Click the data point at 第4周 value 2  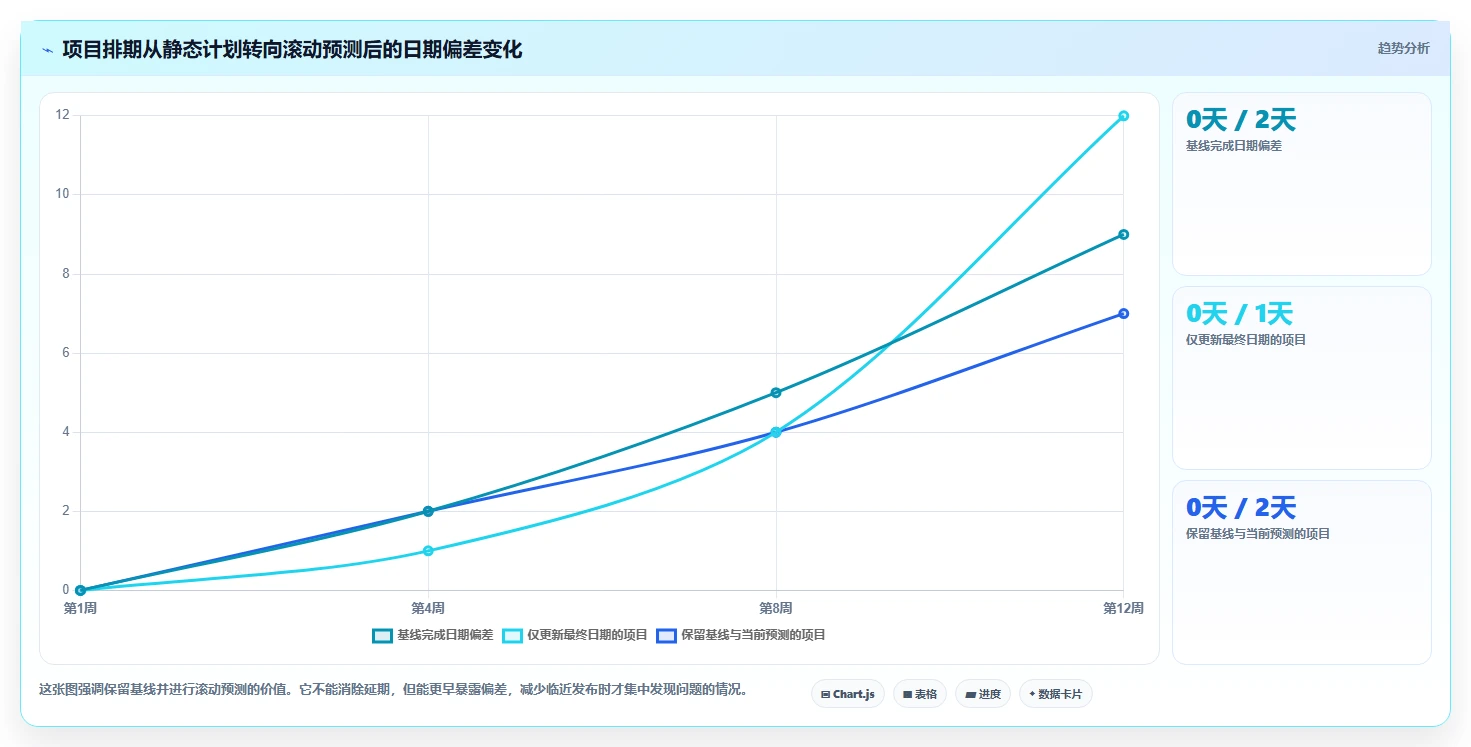[x=428, y=511]
